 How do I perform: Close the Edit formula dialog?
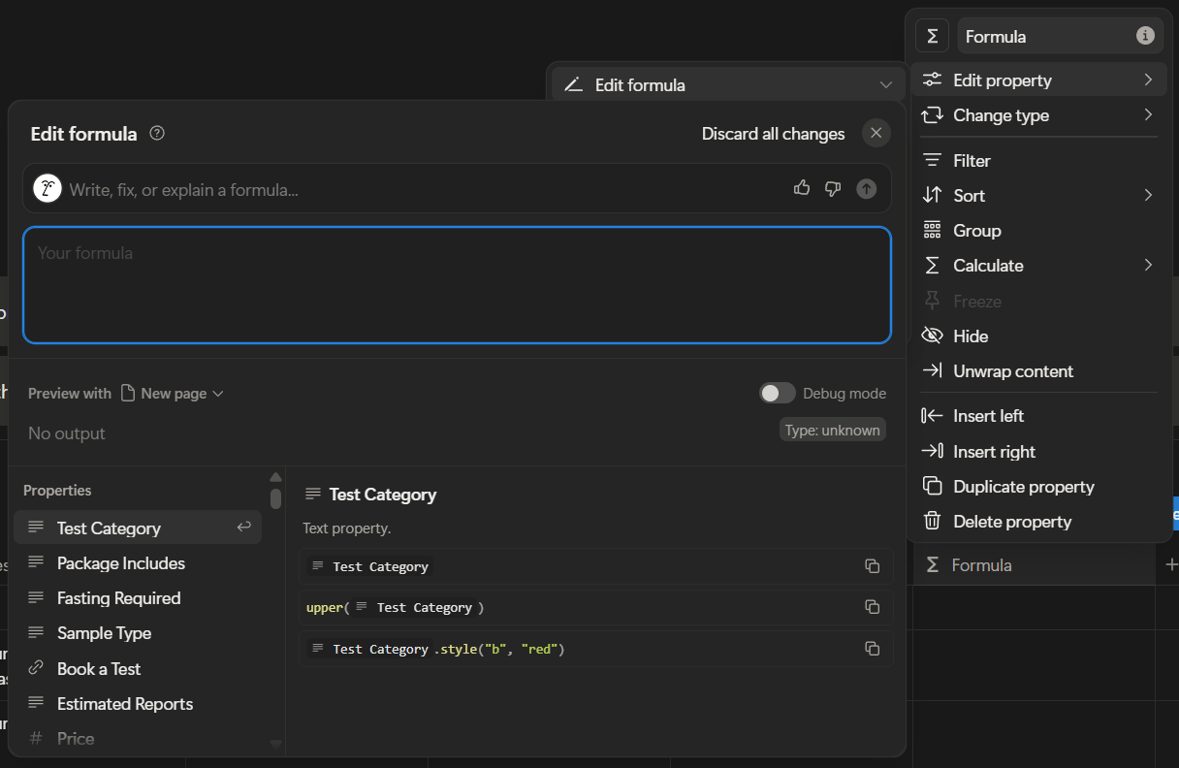click(876, 133)
